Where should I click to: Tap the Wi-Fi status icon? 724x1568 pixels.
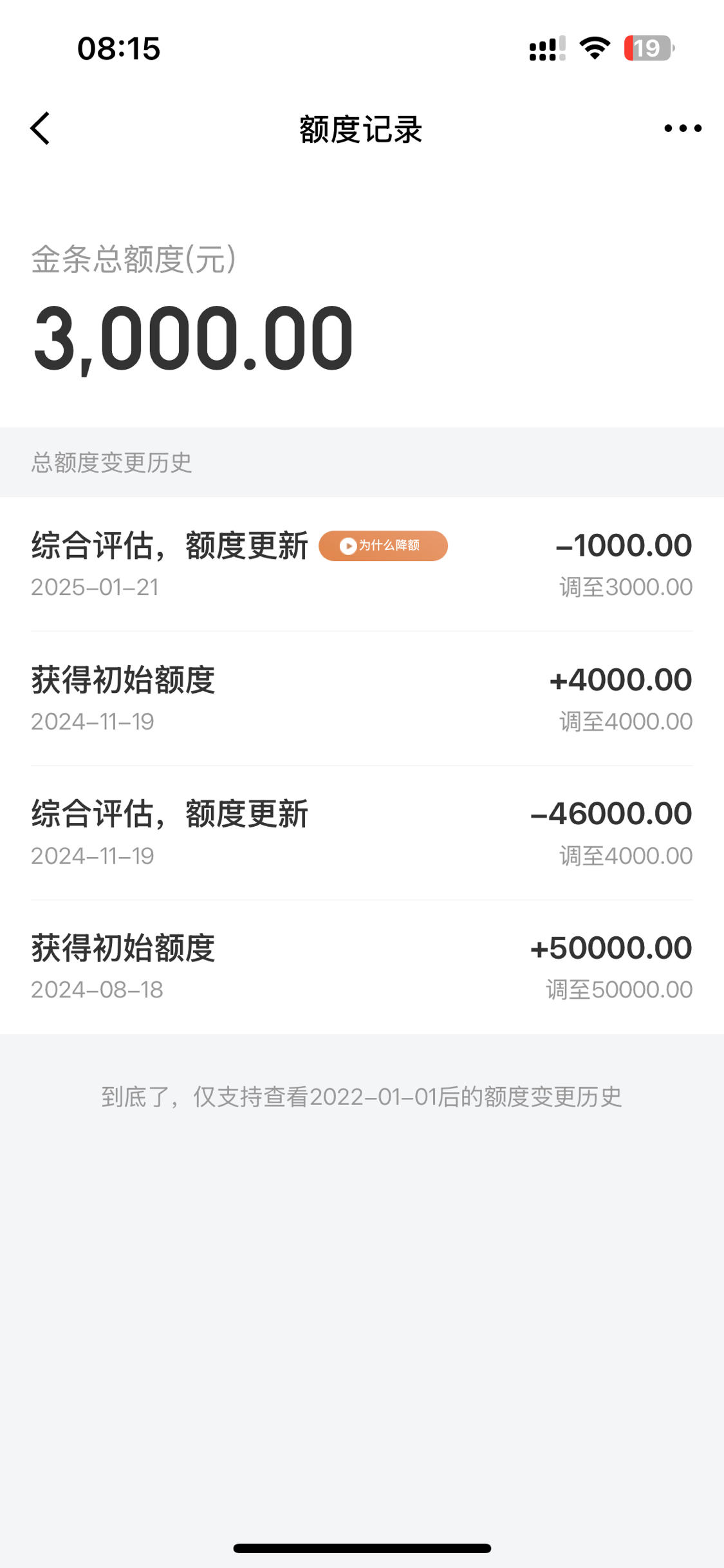595,48
